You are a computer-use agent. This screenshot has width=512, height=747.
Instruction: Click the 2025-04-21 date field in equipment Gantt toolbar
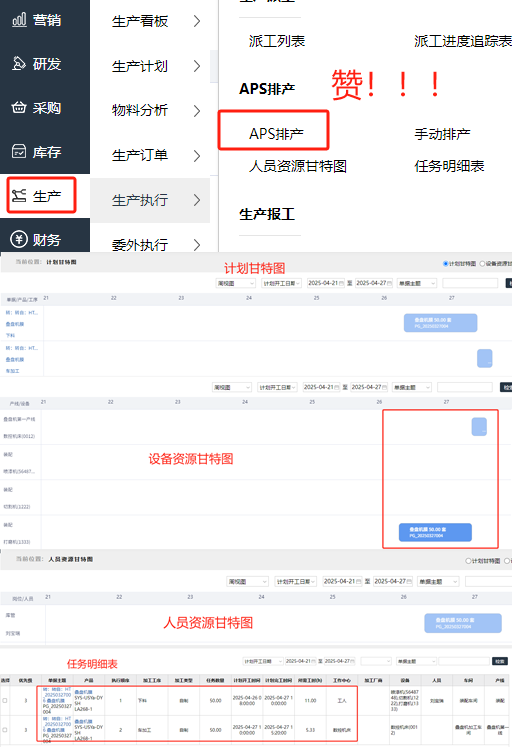[321, 387]
